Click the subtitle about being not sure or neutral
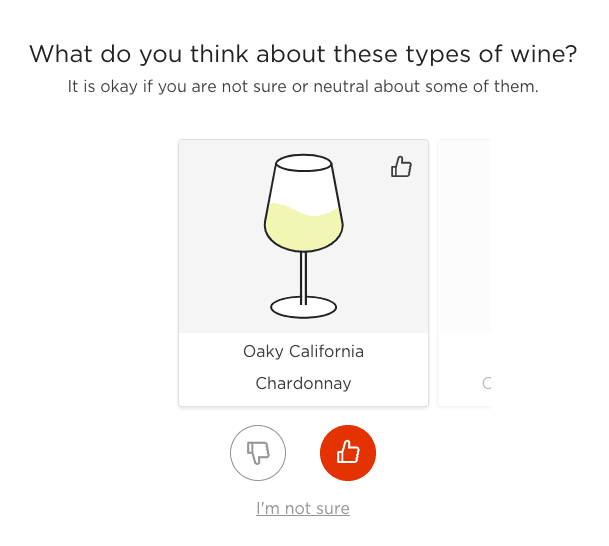 point(303,87)
